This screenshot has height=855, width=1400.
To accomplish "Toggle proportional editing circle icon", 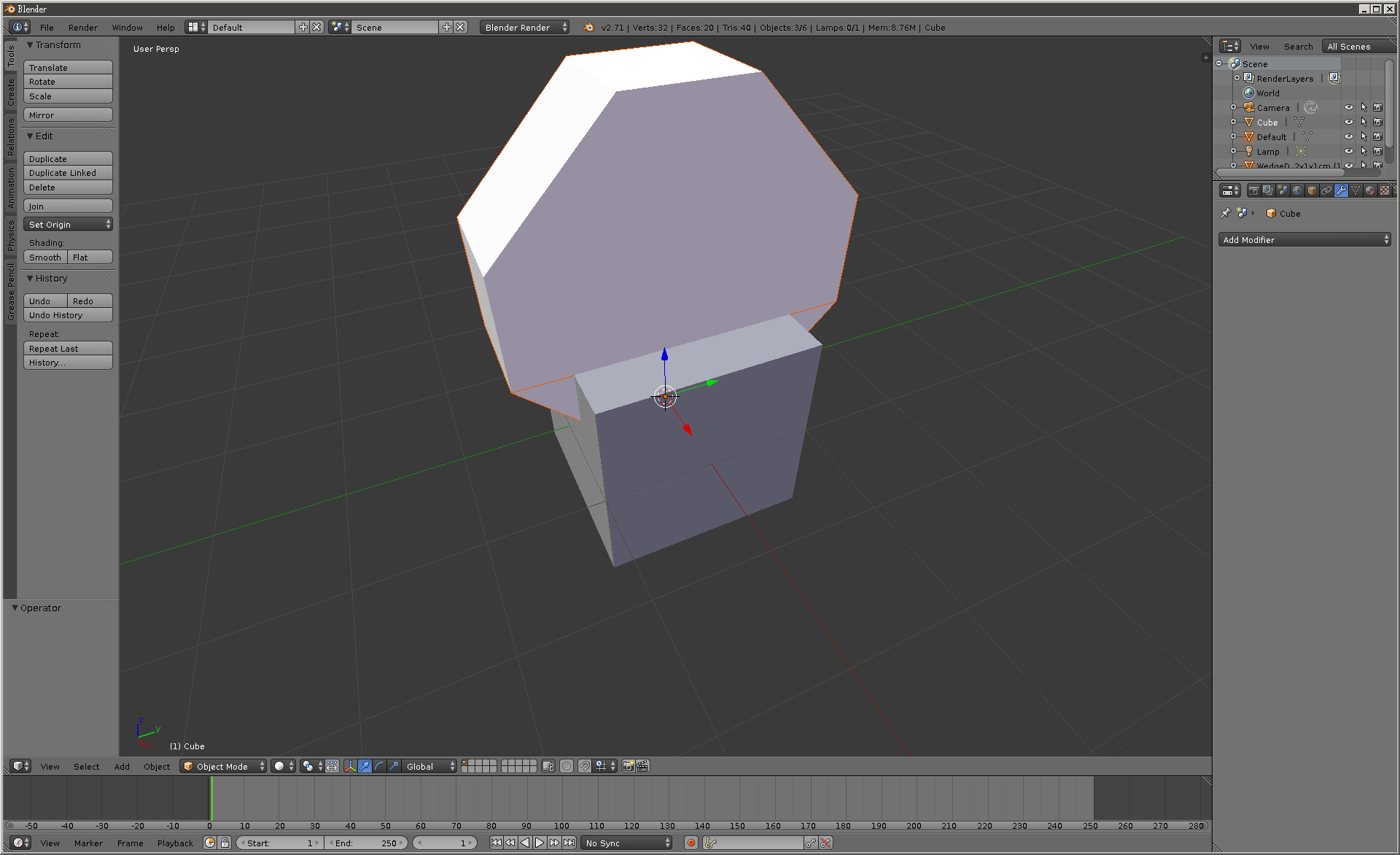I will point(567,766).
